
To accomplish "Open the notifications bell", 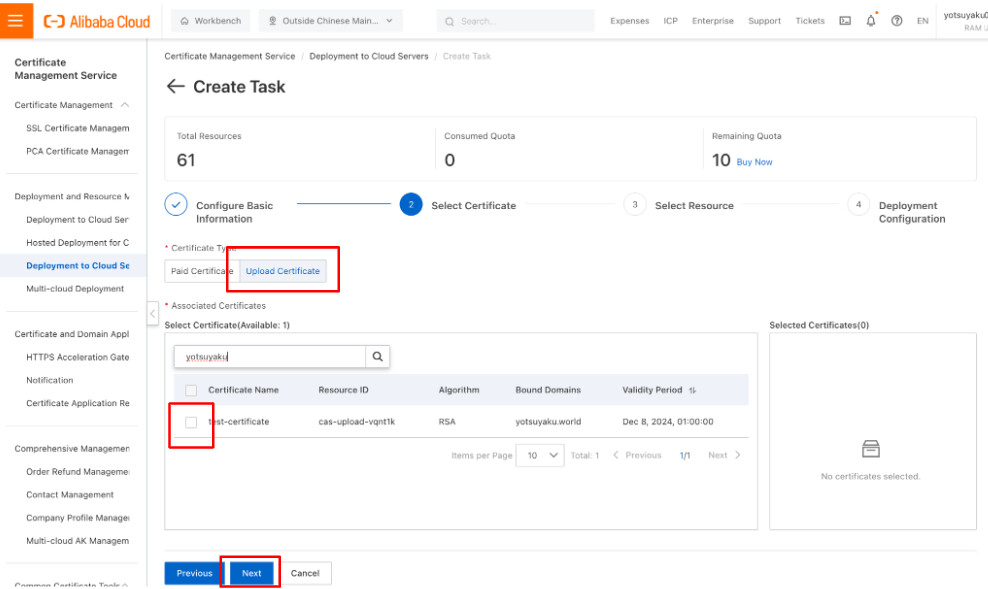I will point(870,22).
